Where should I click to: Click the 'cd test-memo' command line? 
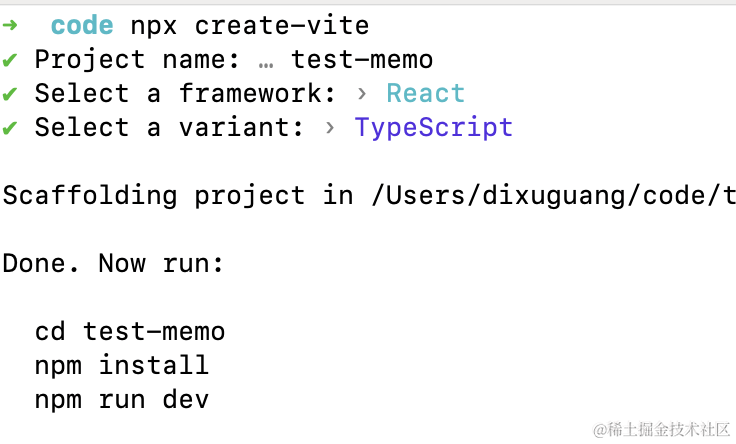coord(130,332)
